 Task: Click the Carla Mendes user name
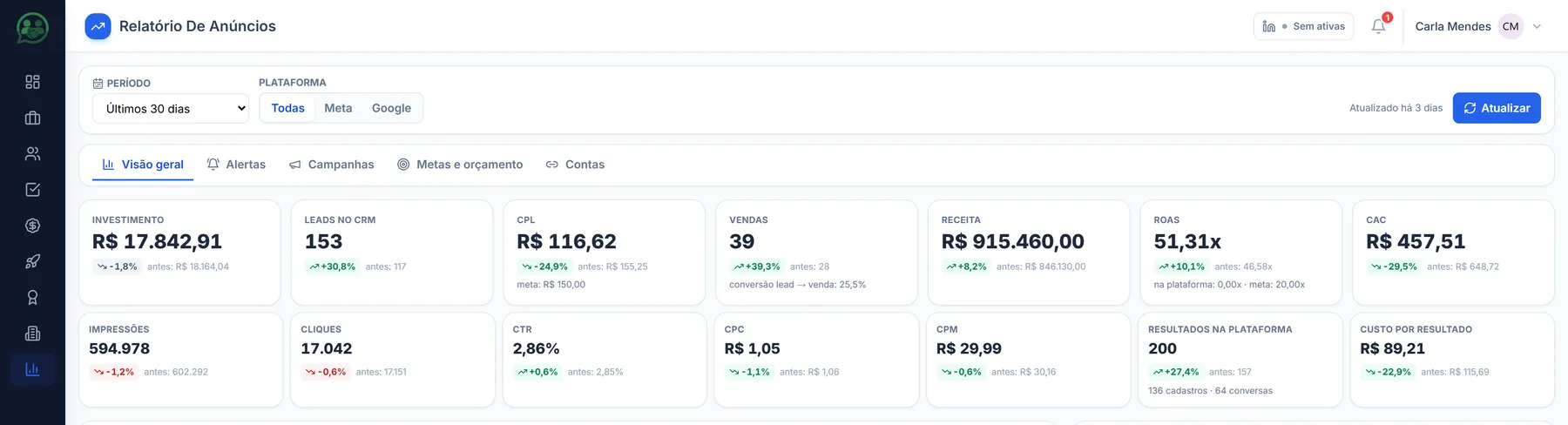click(1453, 26)
